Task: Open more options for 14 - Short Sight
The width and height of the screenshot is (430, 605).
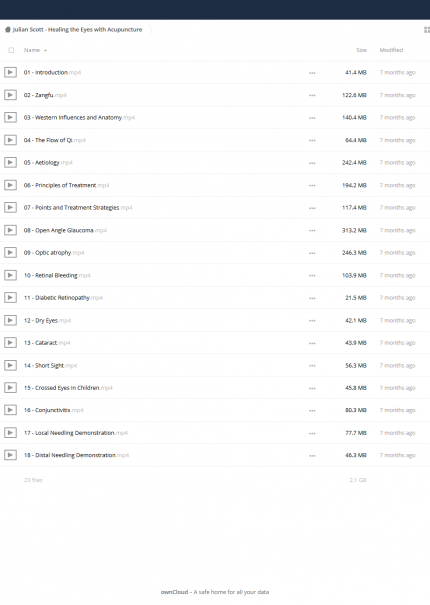Action: tap(312, 366)
